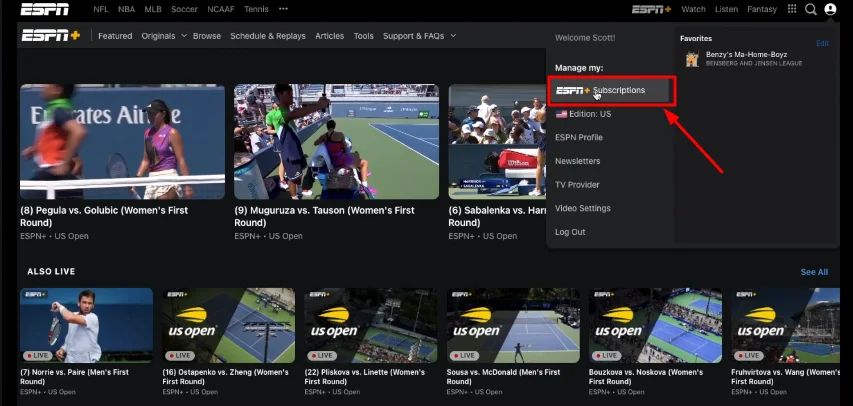Click the Pegula vs. Golubic title text
Viewport: 853px width, 406px height.
click(x=104, y=217)
